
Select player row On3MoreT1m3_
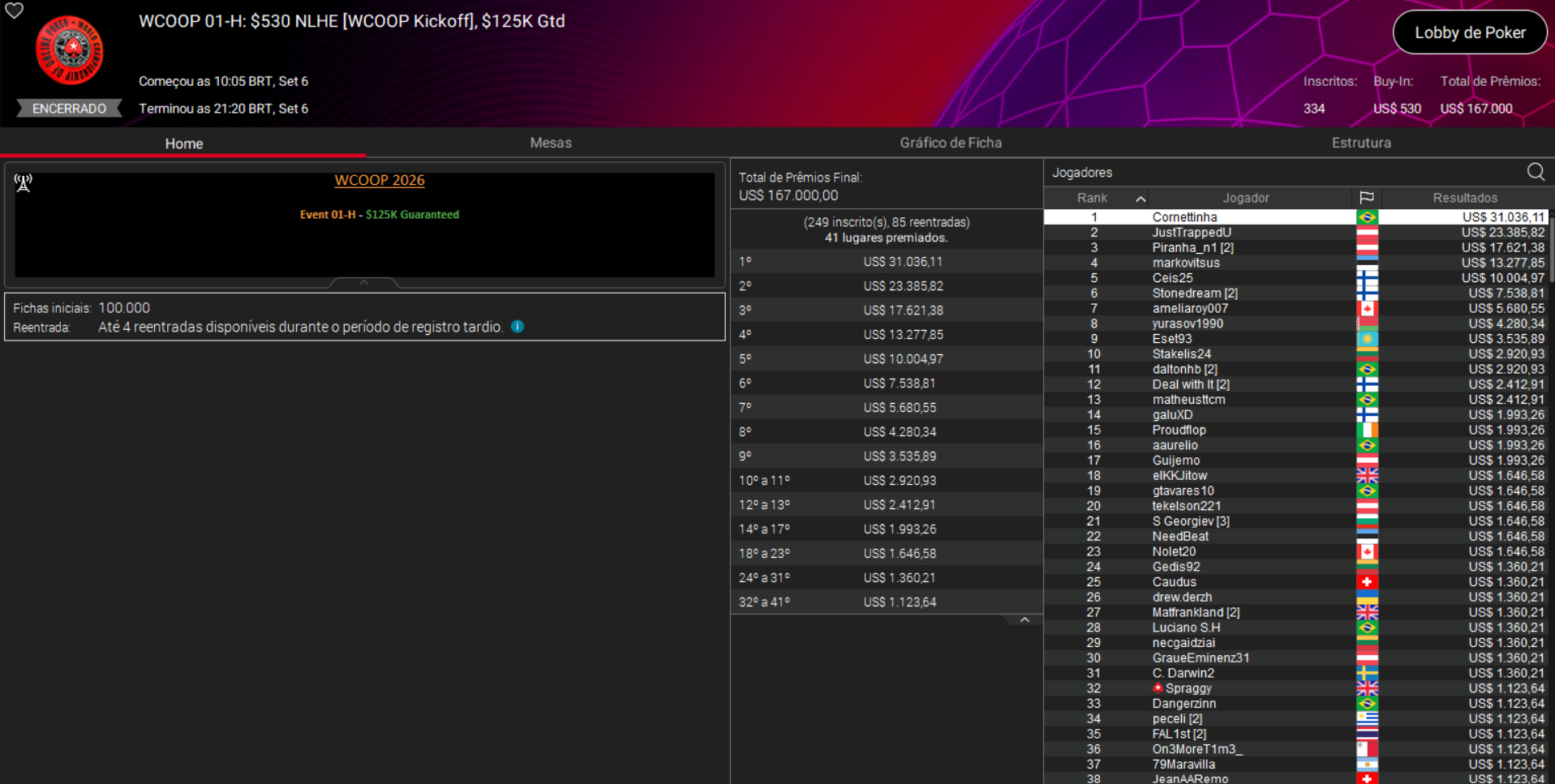[x=1296, y=749]
